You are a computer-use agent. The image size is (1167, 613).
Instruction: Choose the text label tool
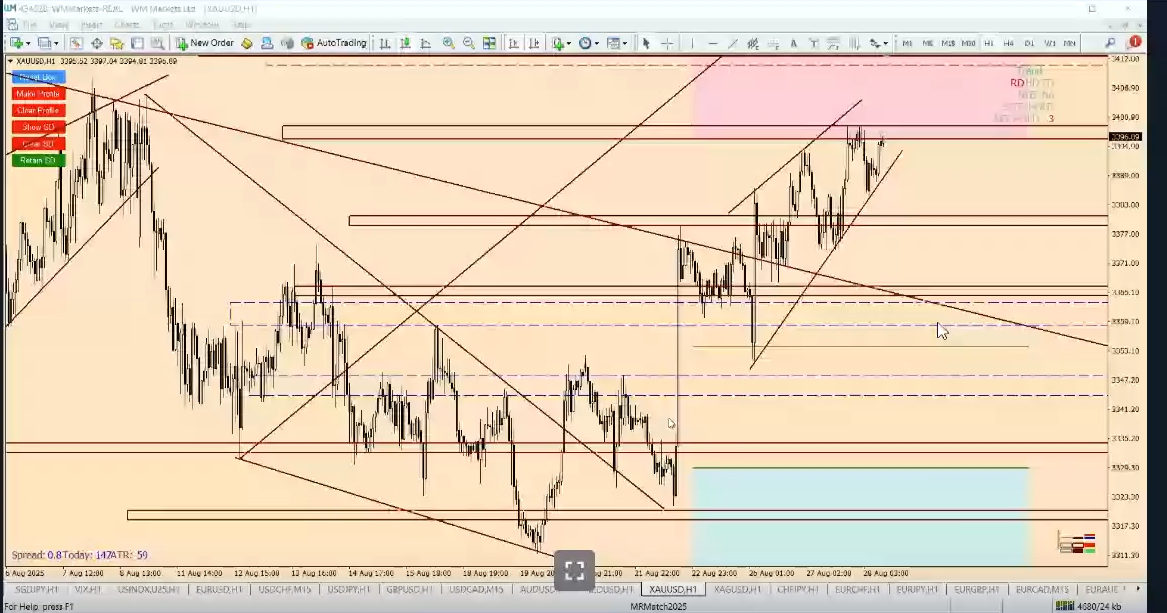794,43
